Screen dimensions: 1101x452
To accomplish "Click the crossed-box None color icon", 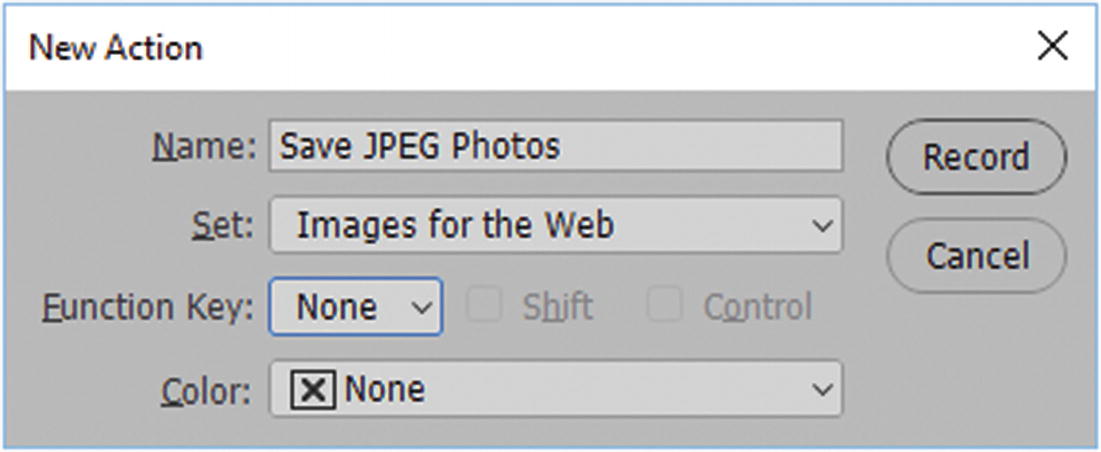I will coord(313,390).
